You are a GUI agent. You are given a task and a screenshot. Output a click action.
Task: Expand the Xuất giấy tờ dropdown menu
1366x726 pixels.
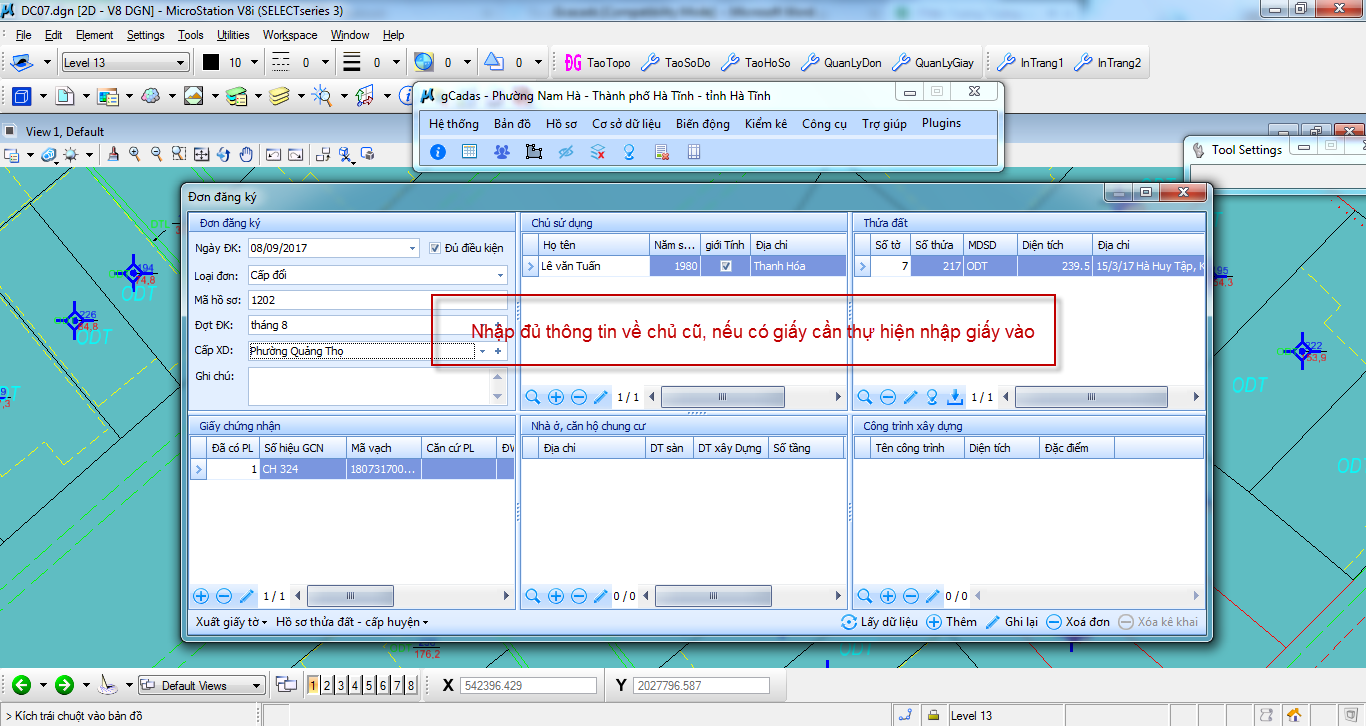point(232,622)
